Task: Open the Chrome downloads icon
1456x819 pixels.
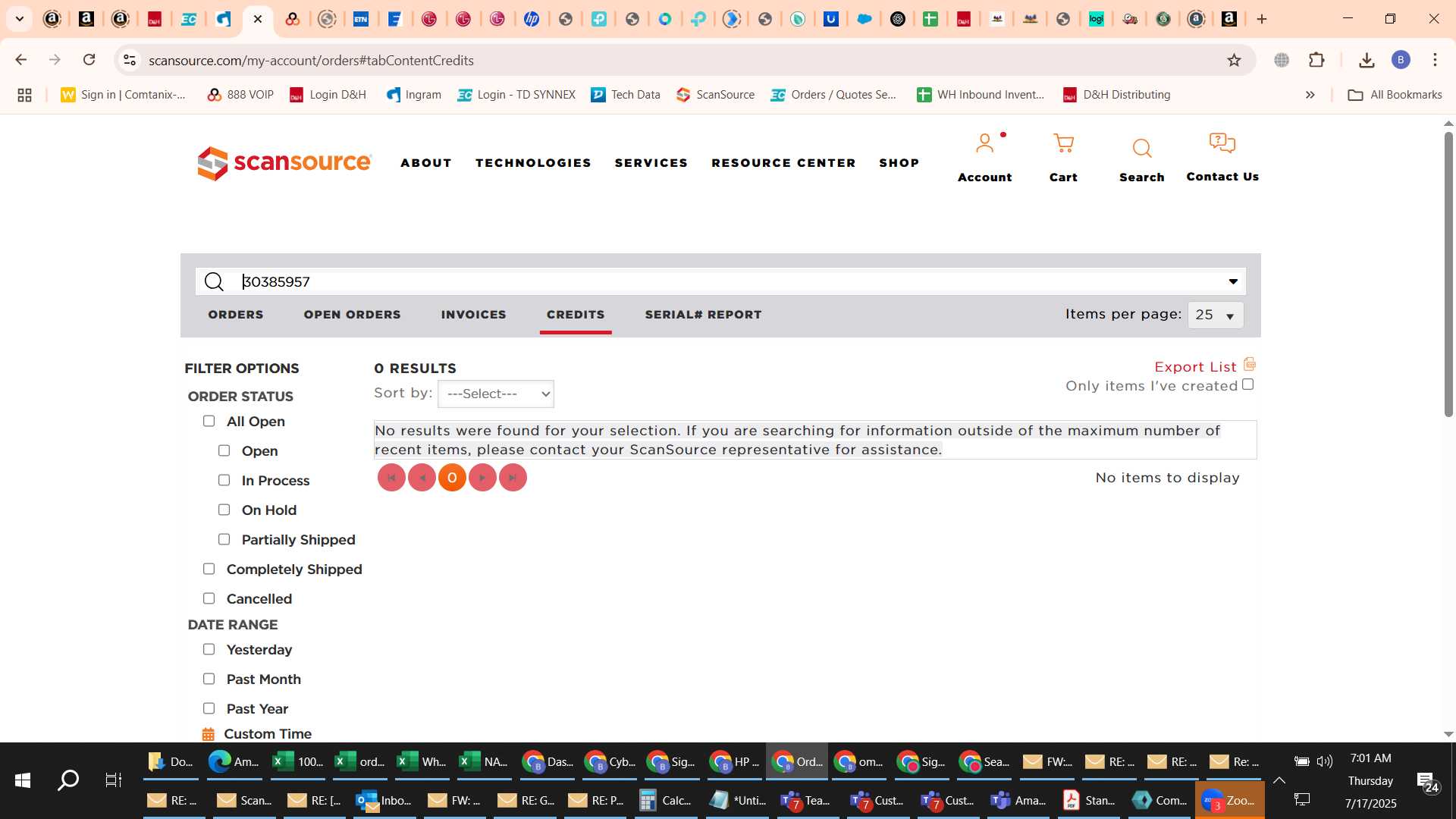Action: (x=1367, y=60)
